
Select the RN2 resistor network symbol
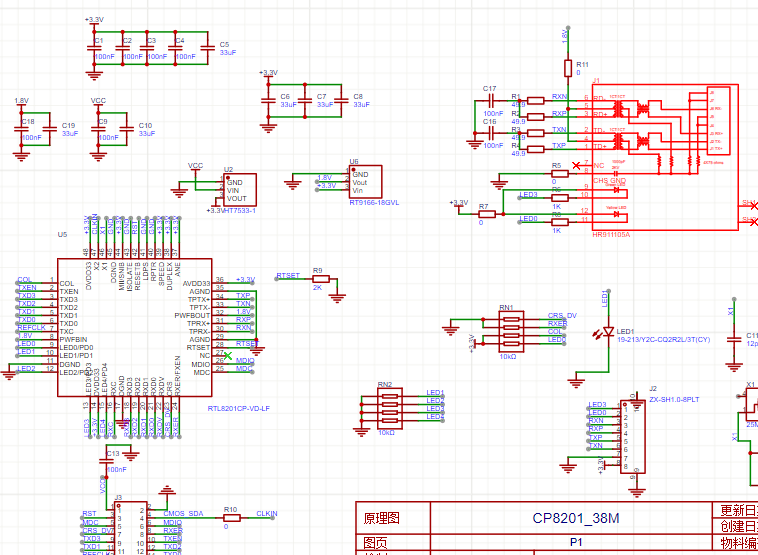click(x=390, y=408)
